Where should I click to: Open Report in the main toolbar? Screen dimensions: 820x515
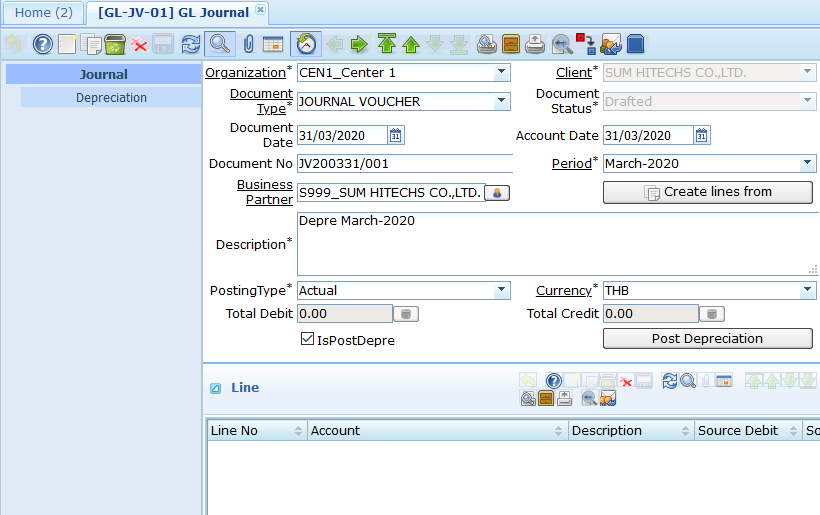point(486,44)
